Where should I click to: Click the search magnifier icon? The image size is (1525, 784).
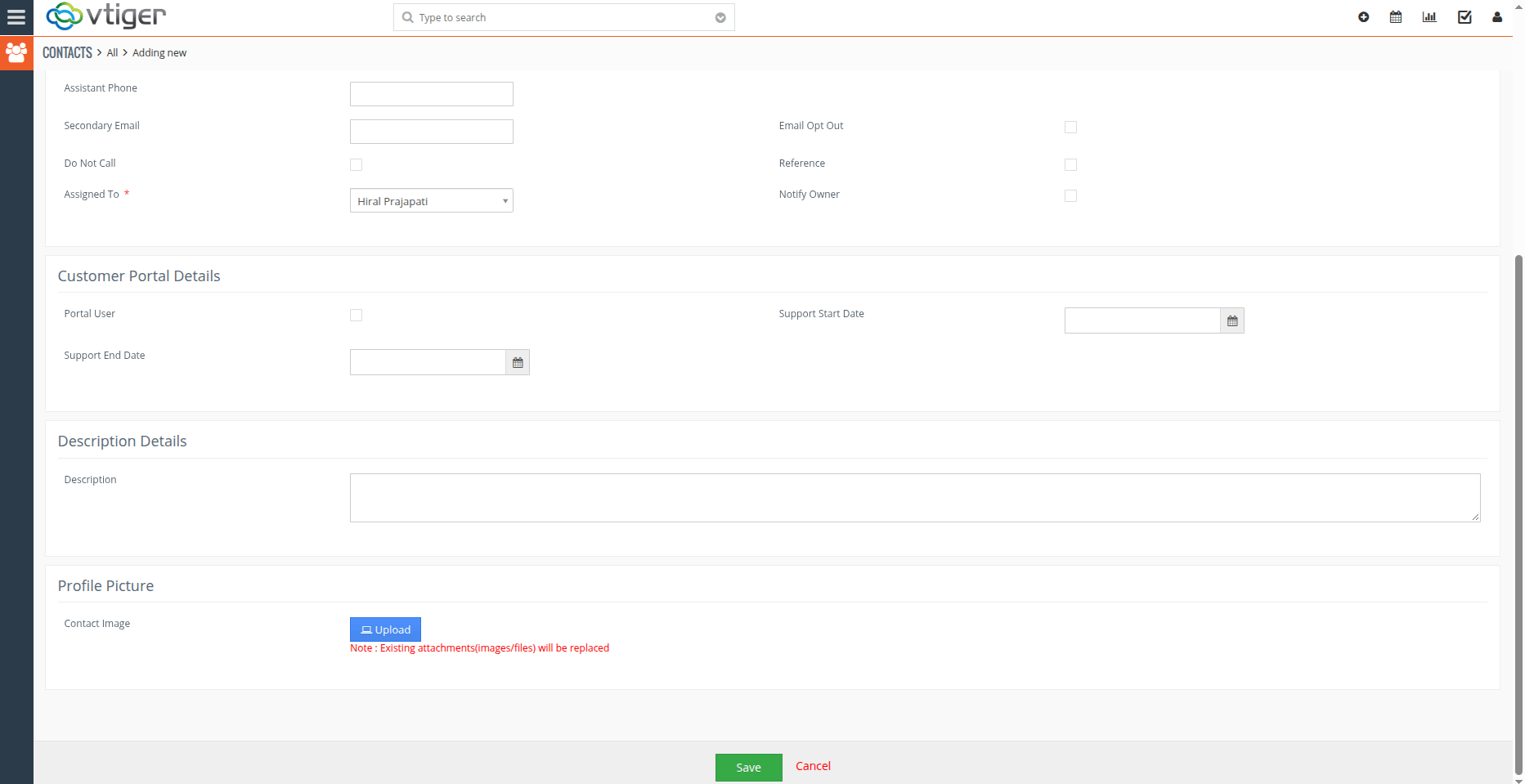click(407, 17)
